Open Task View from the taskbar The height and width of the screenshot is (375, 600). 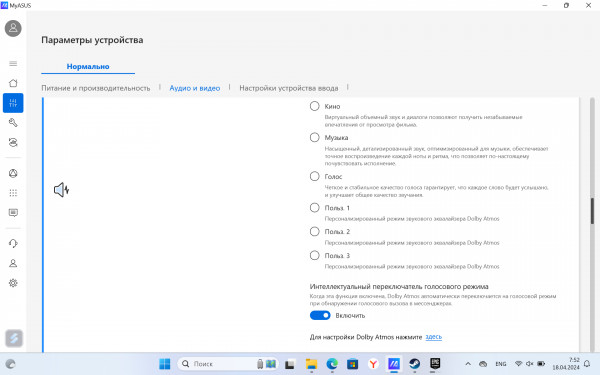coord(290,364)
